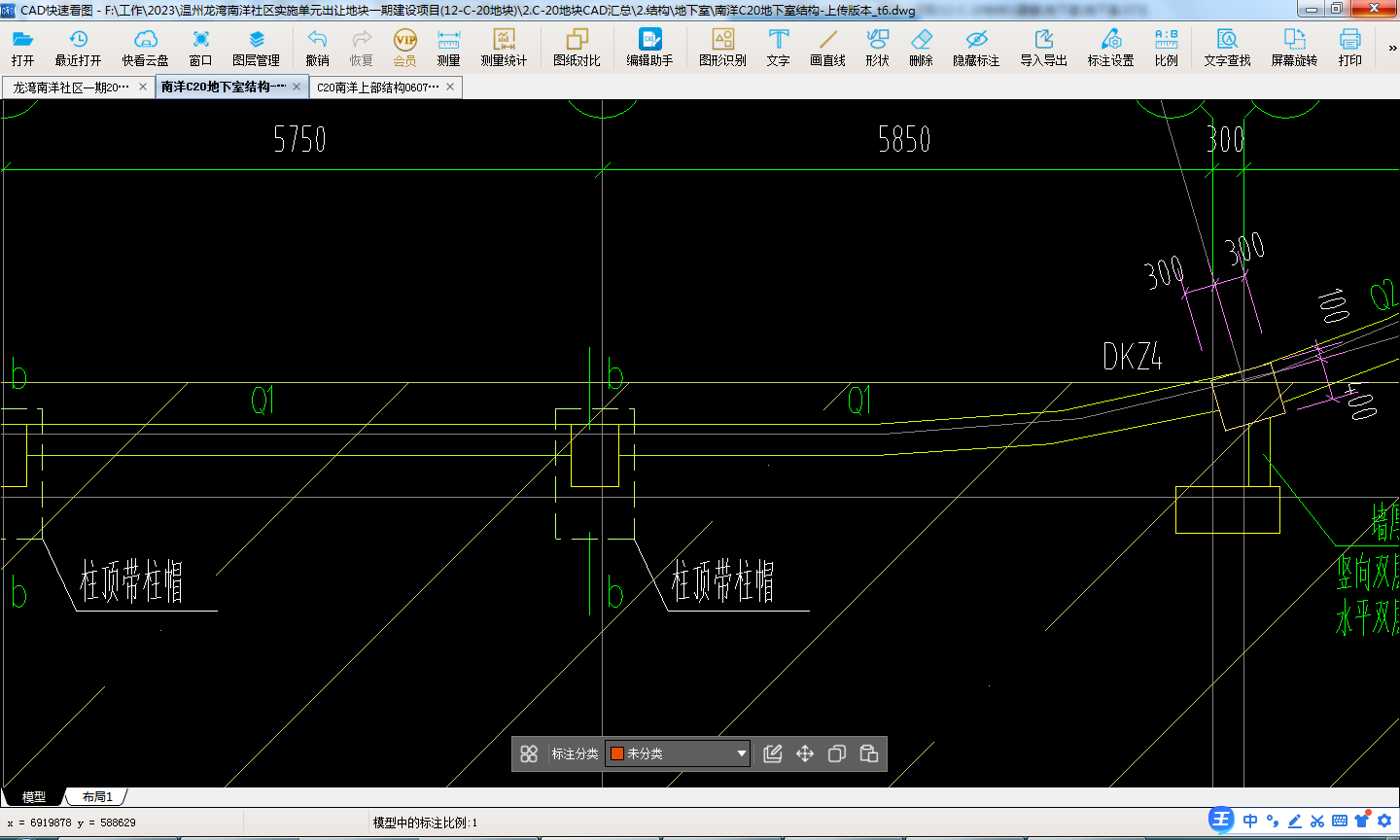This screenshot has width=1400, height=840.
Task: Click the DKZ4 column label
Action: click(1132, 357)
